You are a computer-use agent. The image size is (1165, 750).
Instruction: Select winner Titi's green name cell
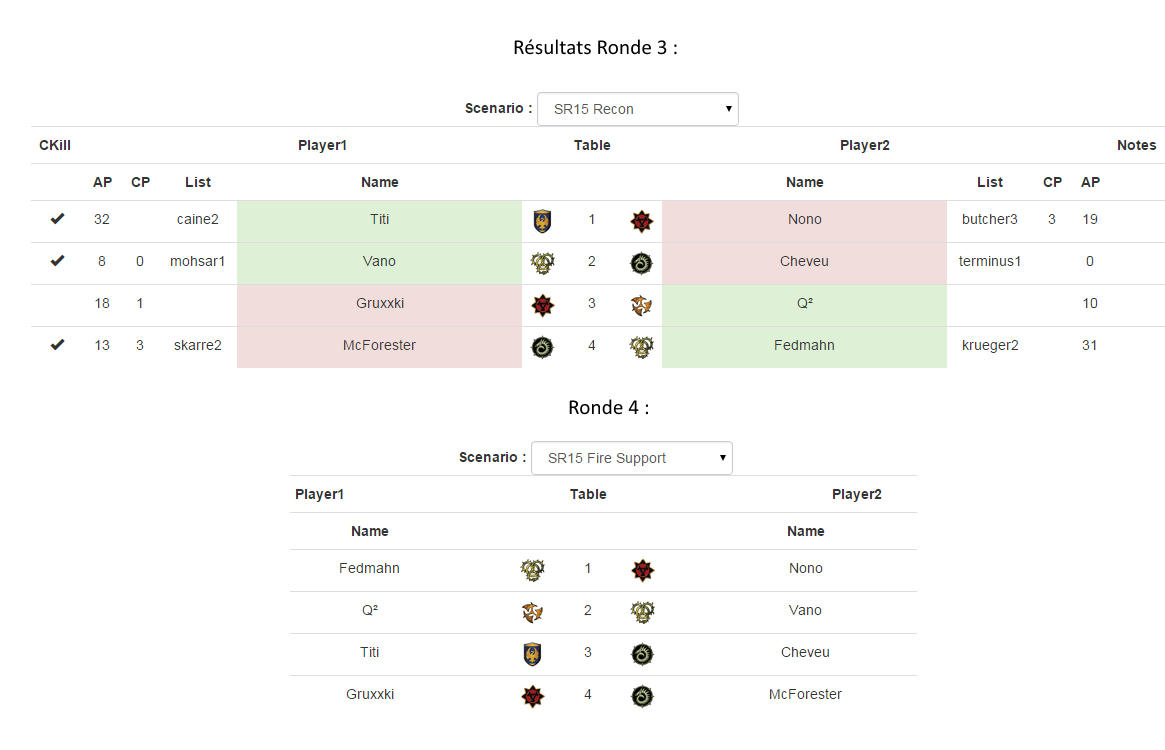coord(380,221)
